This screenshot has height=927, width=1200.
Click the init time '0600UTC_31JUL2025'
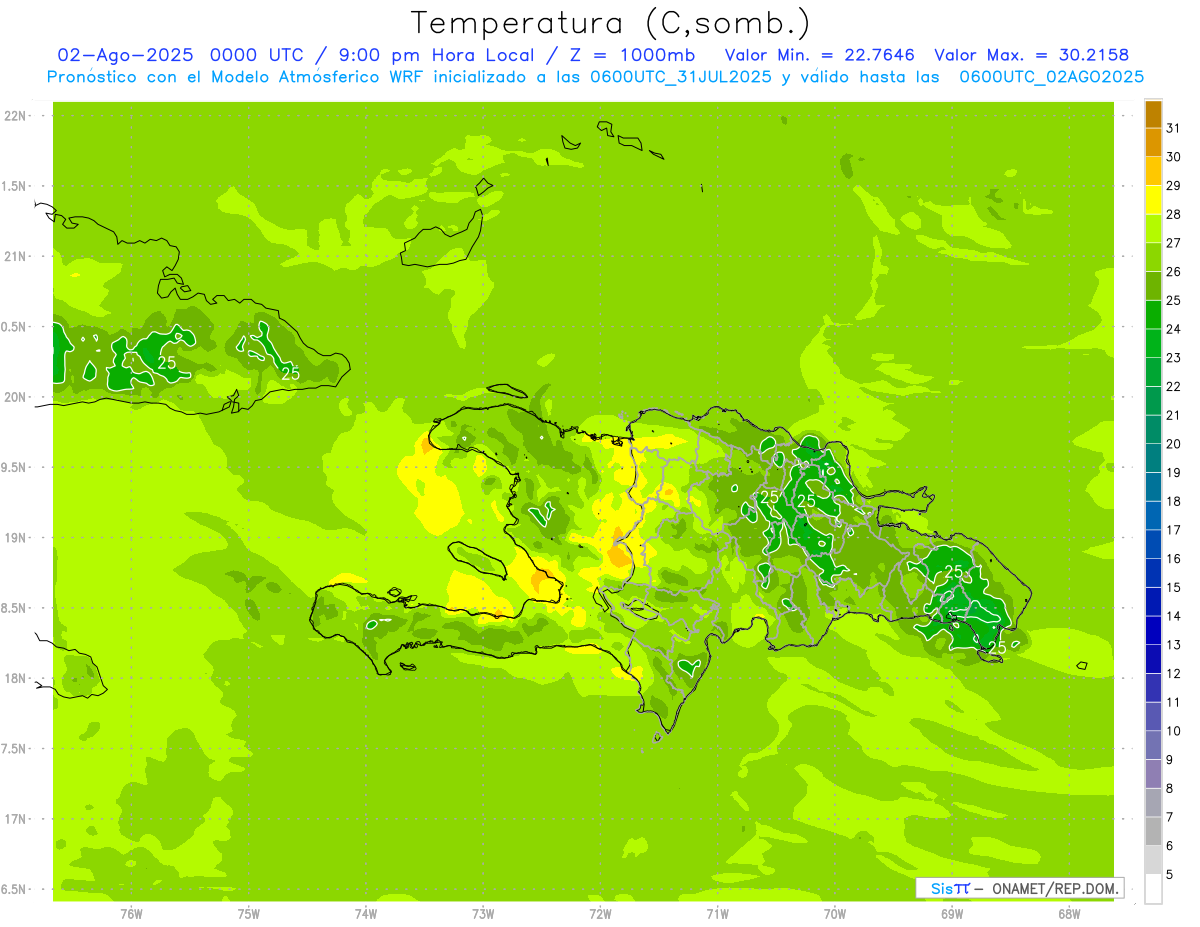click(x=680, y=77)
